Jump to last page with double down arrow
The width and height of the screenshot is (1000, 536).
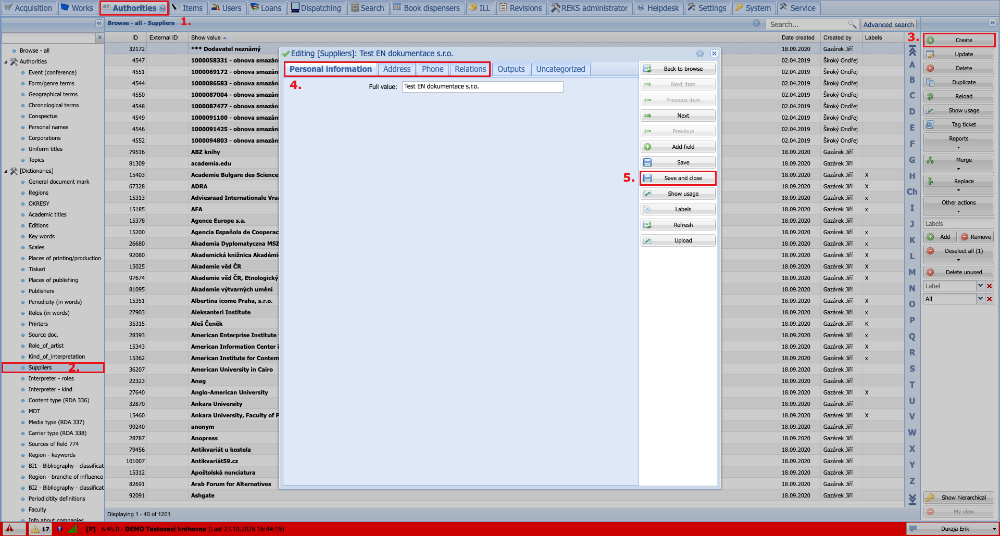click(912, 498)
